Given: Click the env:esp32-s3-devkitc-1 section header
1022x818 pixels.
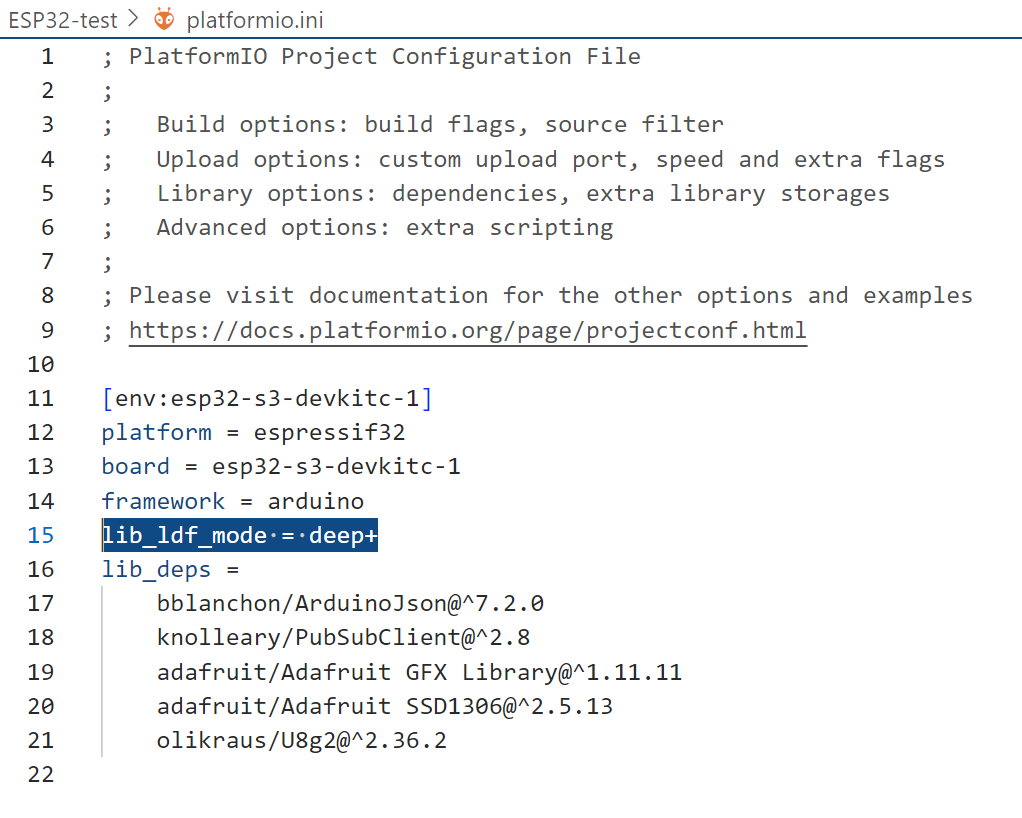Looking at the screenshot, I should [267, 398].
